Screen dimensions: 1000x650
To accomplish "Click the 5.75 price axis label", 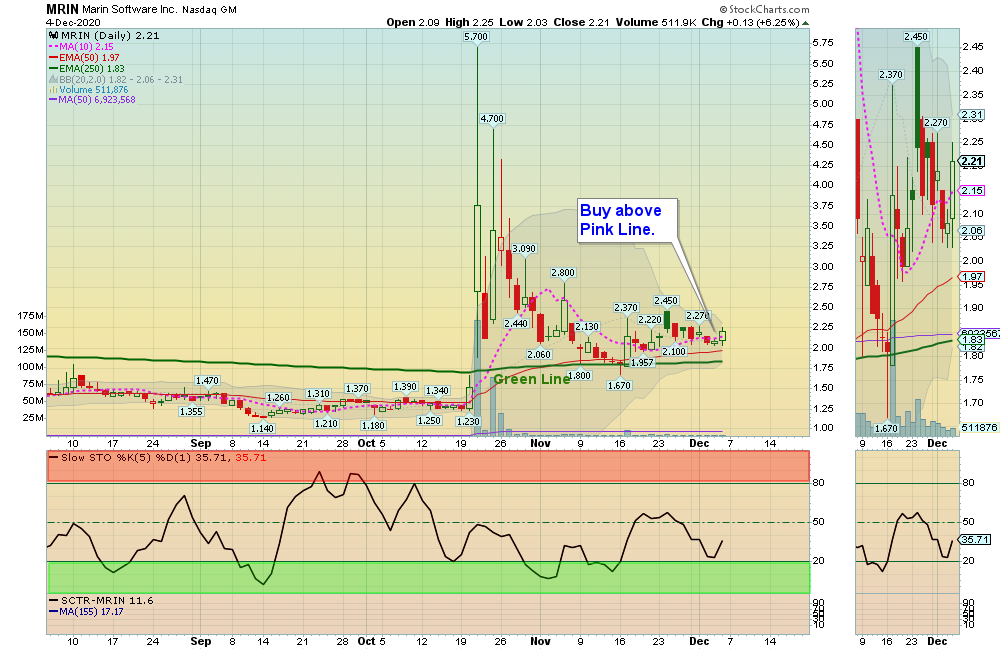I will click(x=823, y=43).
